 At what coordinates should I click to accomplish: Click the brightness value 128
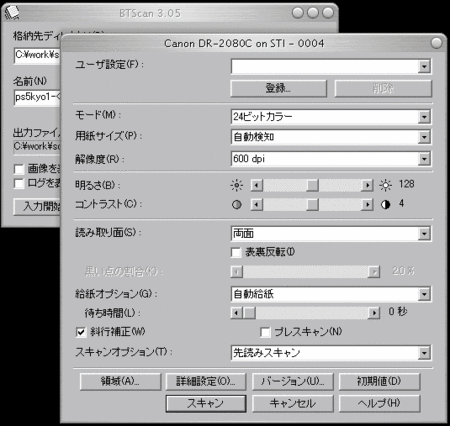(406, 184)
